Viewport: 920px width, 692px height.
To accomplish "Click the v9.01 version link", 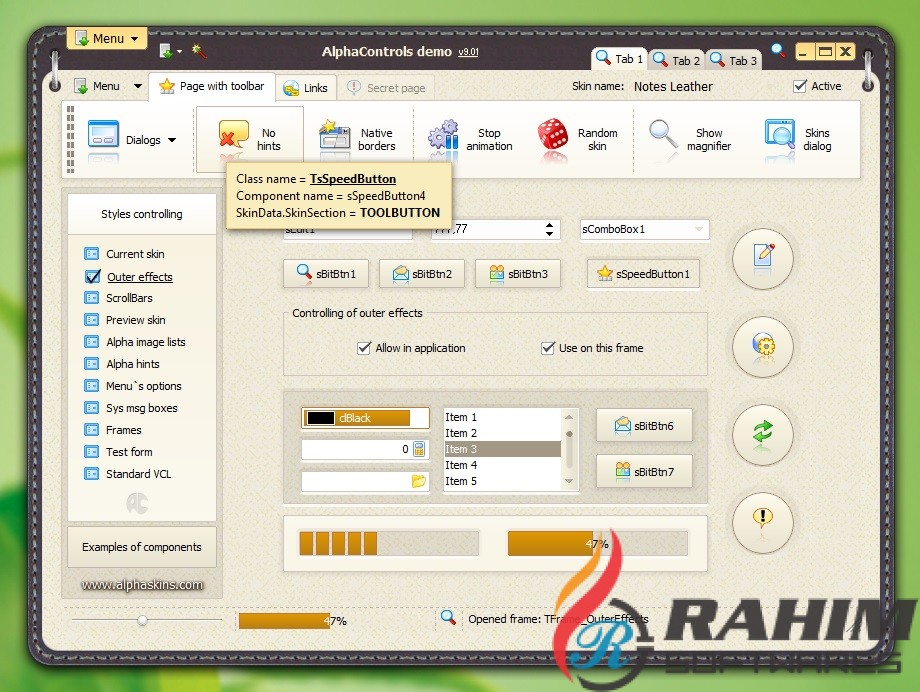I will tap(468, 52).
